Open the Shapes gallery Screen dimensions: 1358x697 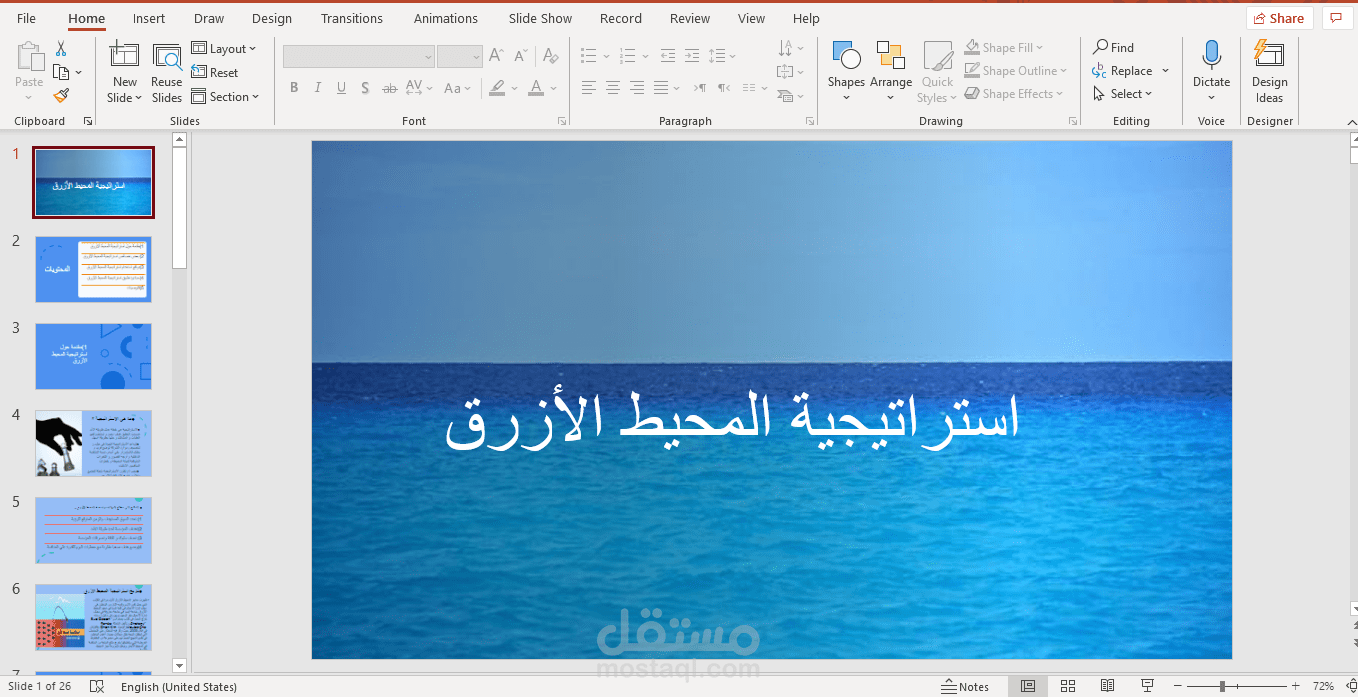click(x=846, y=71)
